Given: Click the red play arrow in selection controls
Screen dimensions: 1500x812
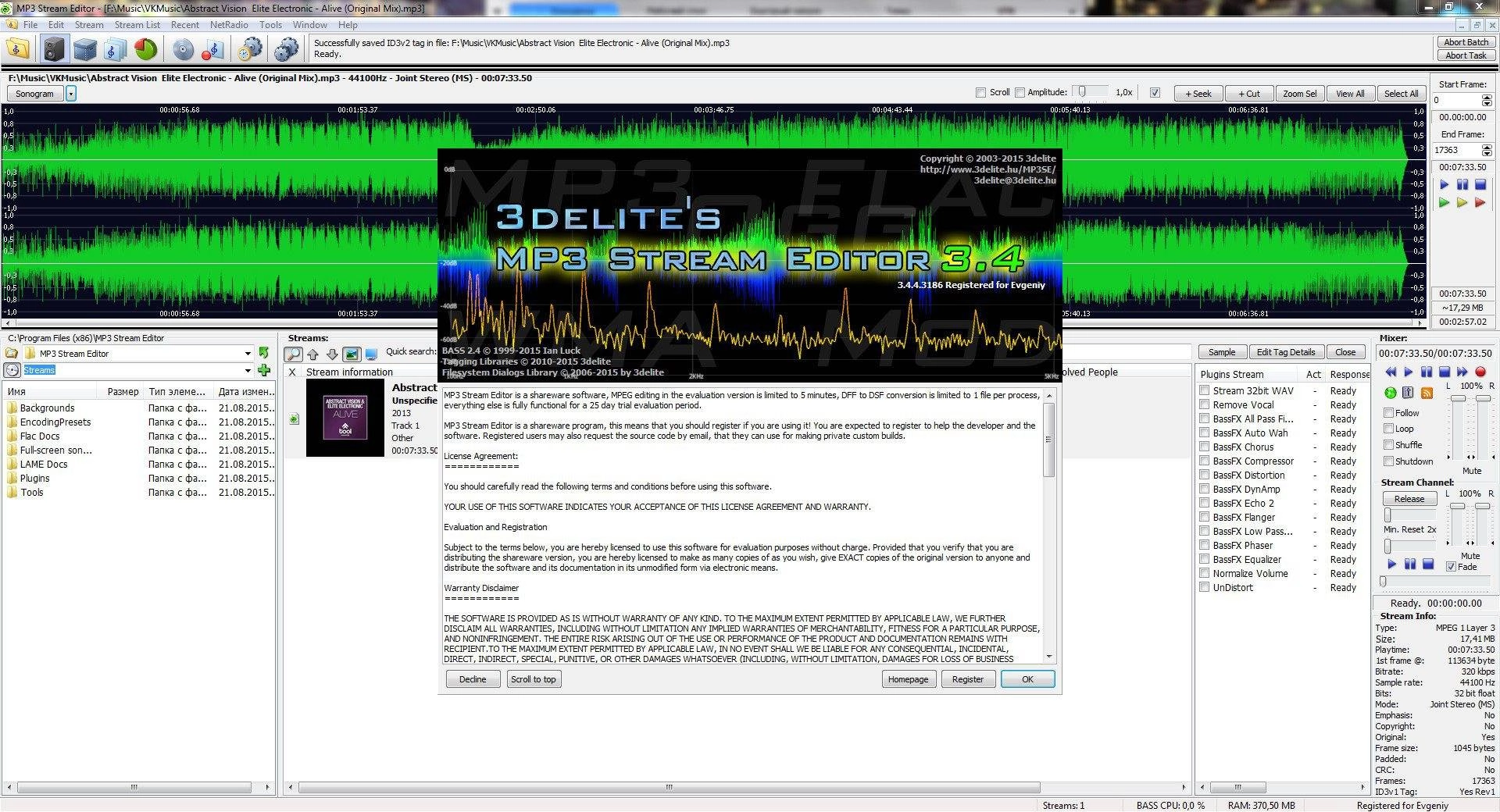Looking at the screenshot, I should (x=1480, y=203).
